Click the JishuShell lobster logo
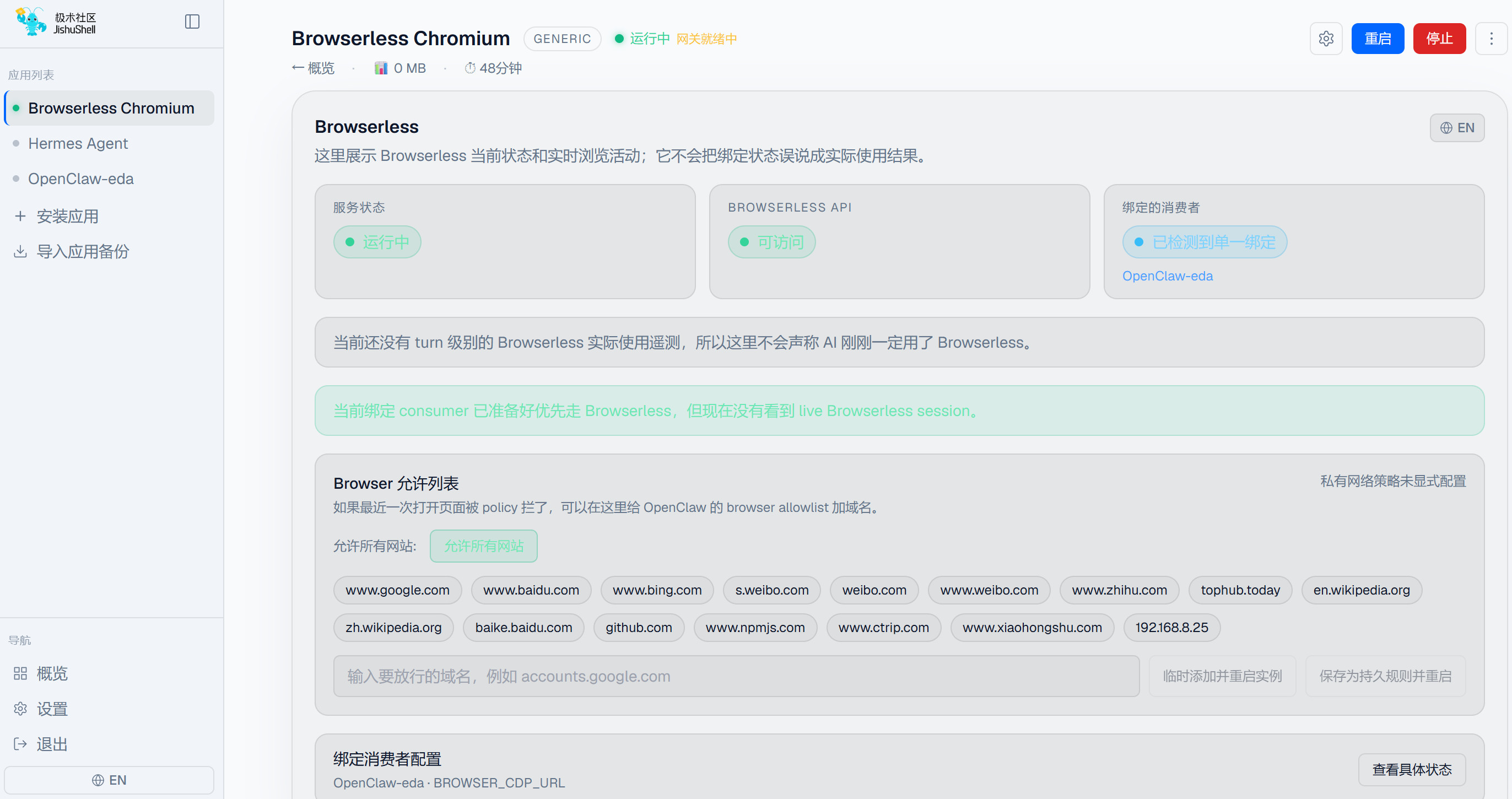 coord(30,21)
